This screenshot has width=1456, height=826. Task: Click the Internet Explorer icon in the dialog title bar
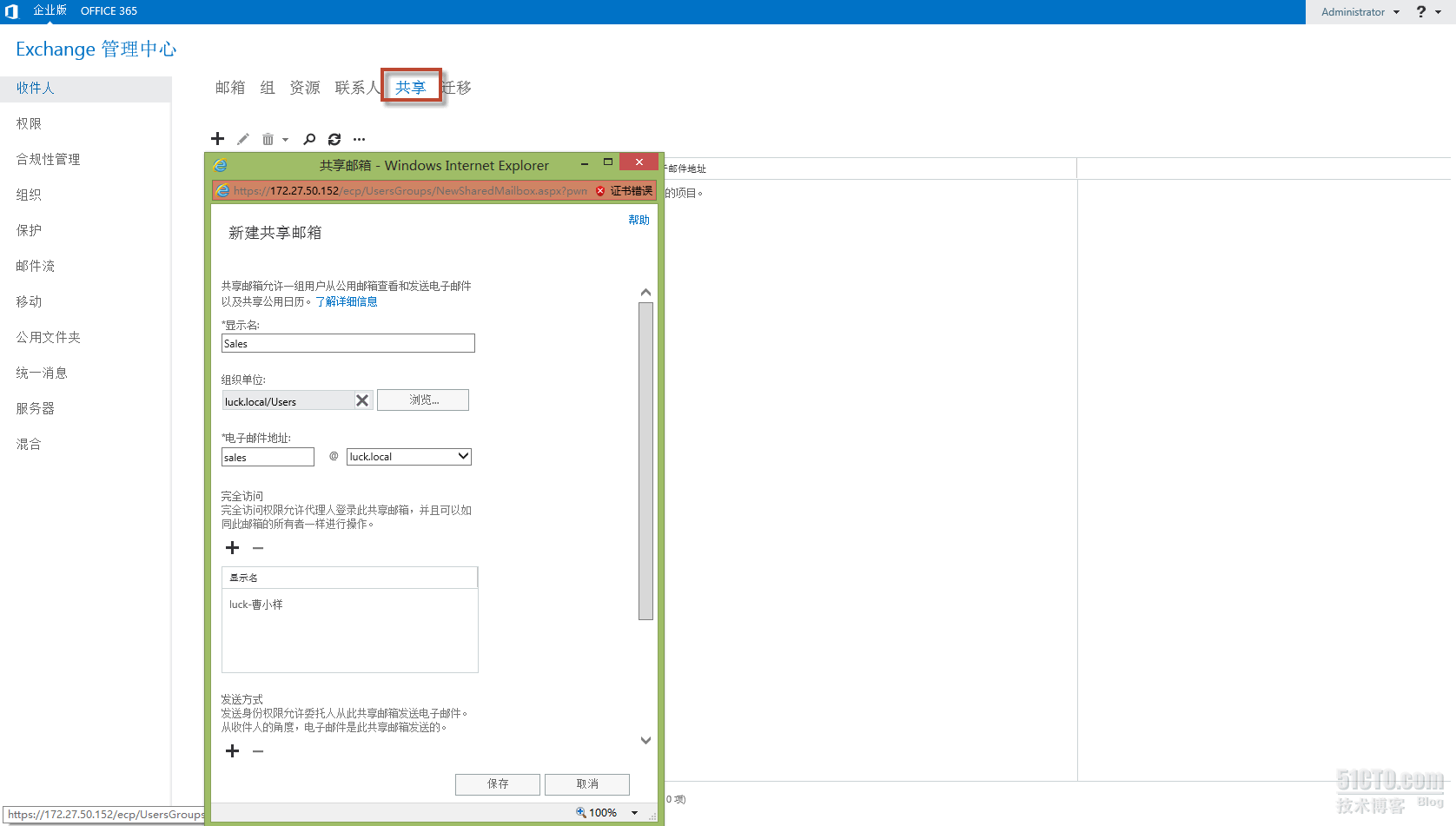[221, 165]
